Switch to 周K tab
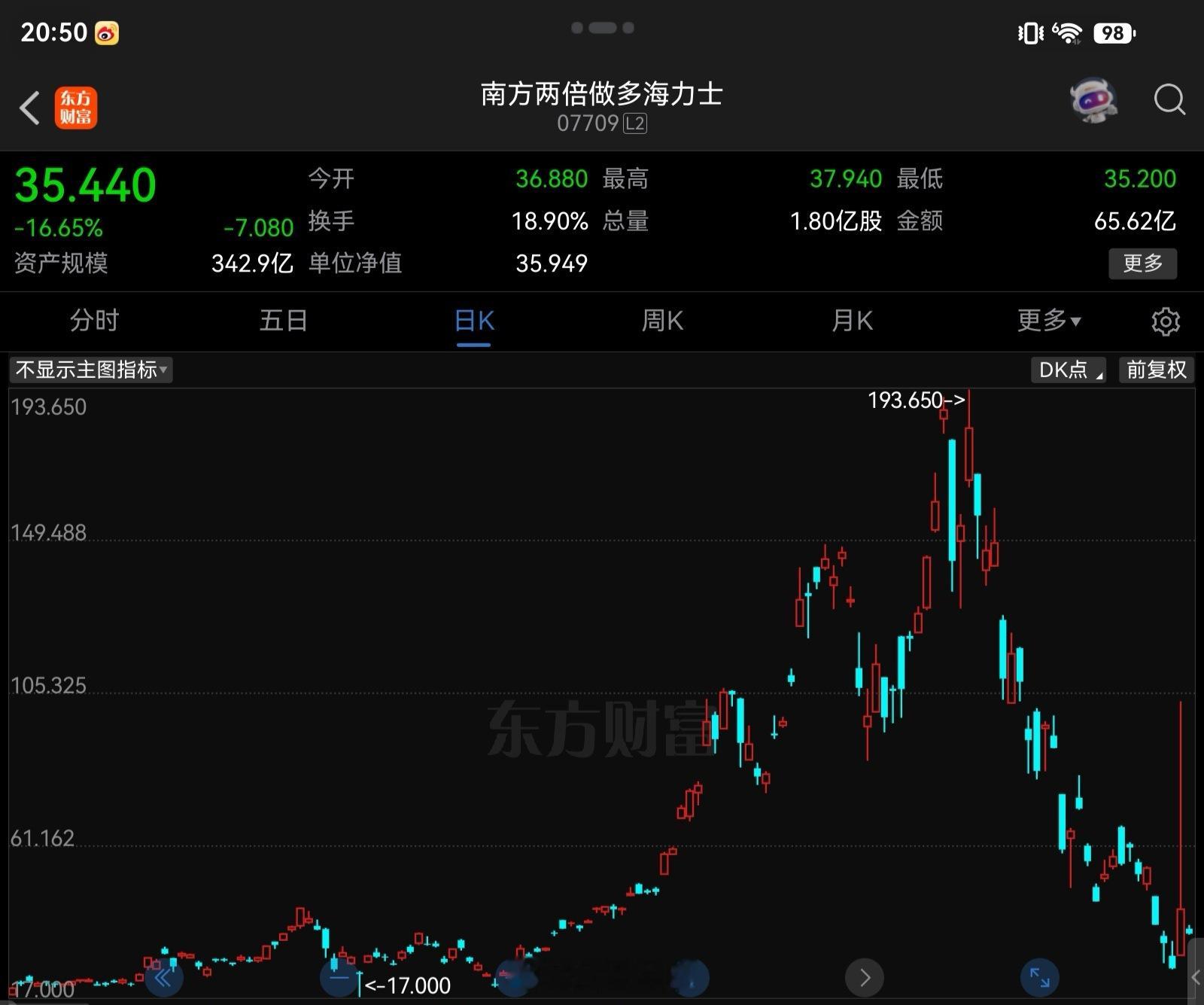Viewport: 1204px width, 1005px height. 662,321
